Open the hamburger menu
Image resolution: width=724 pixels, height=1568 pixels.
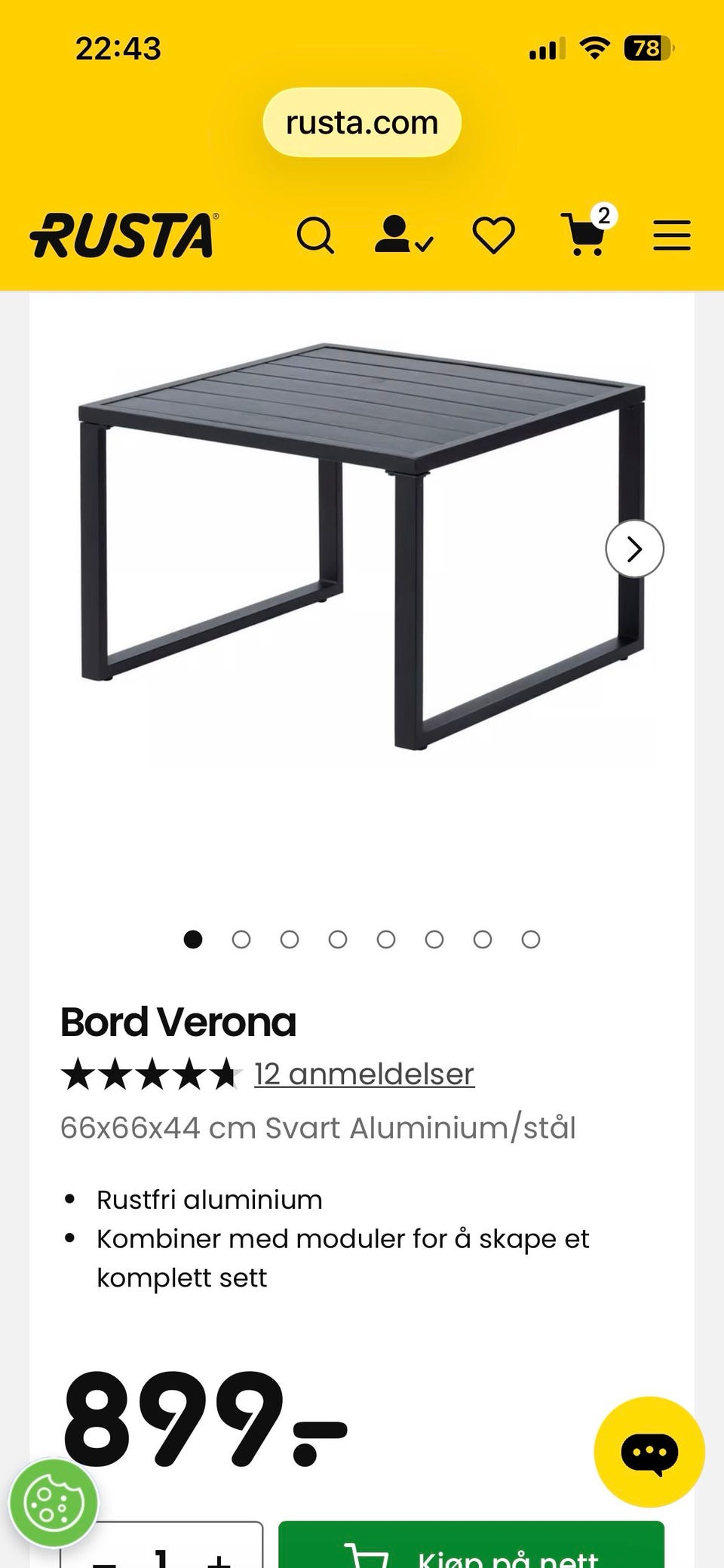[x=671, y=235]
